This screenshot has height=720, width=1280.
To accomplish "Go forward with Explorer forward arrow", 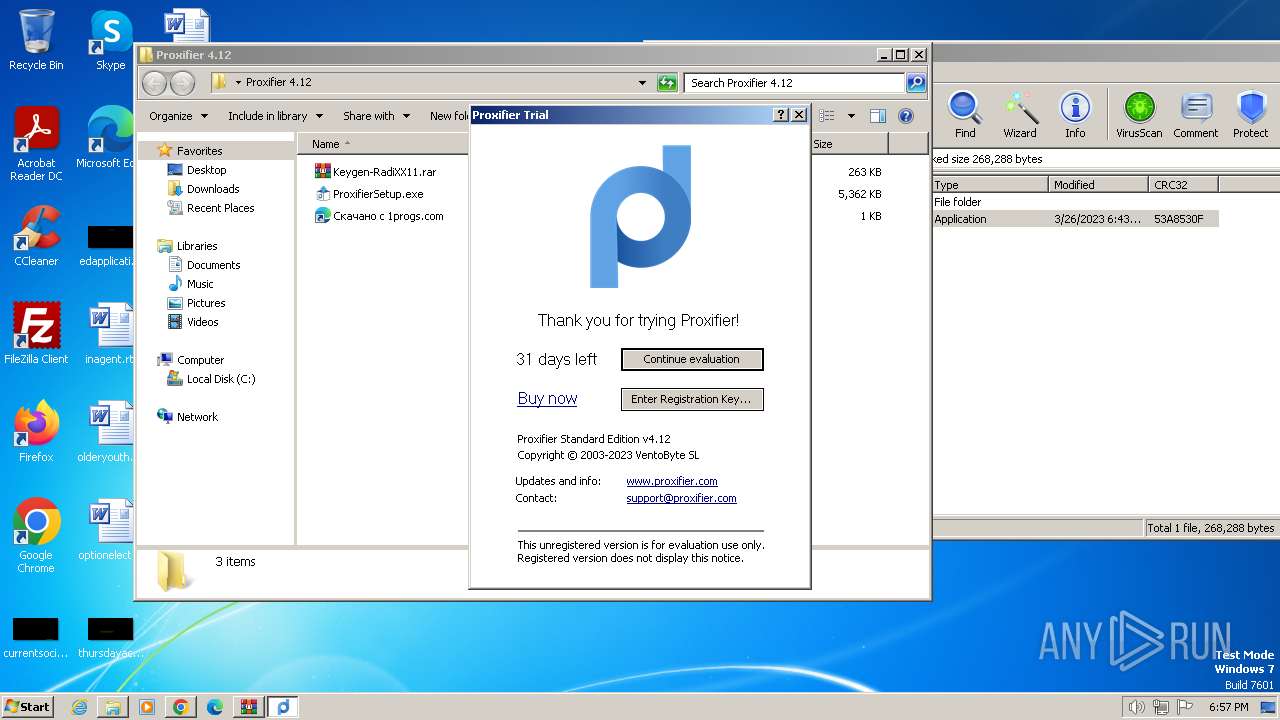I will 182,83.
